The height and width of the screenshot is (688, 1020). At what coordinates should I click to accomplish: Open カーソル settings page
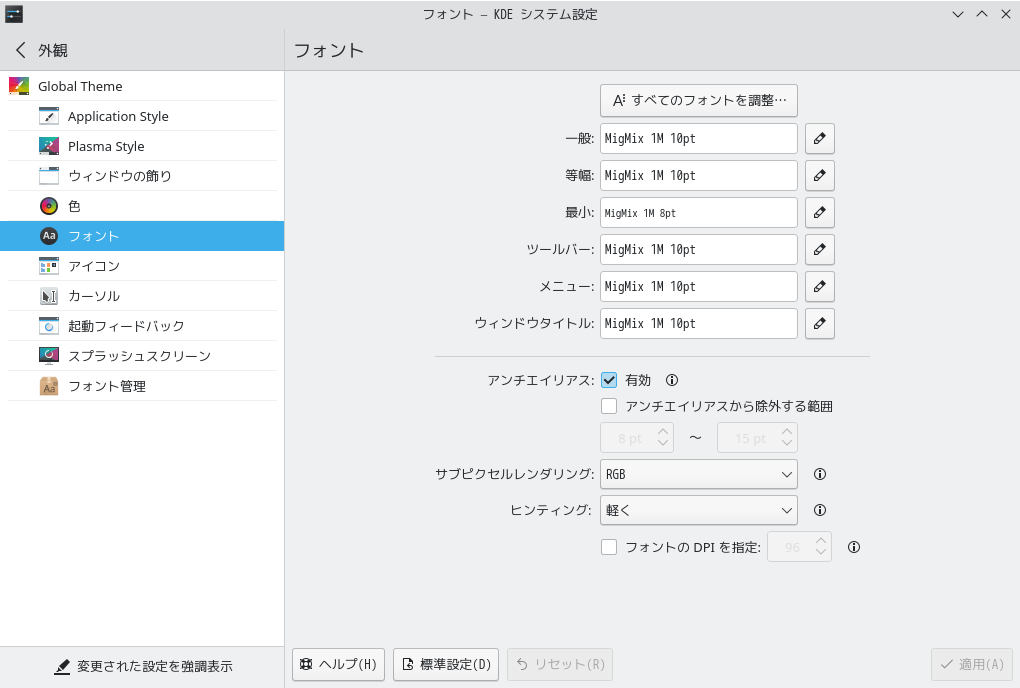pyautogui.click(x=142, y=296)
